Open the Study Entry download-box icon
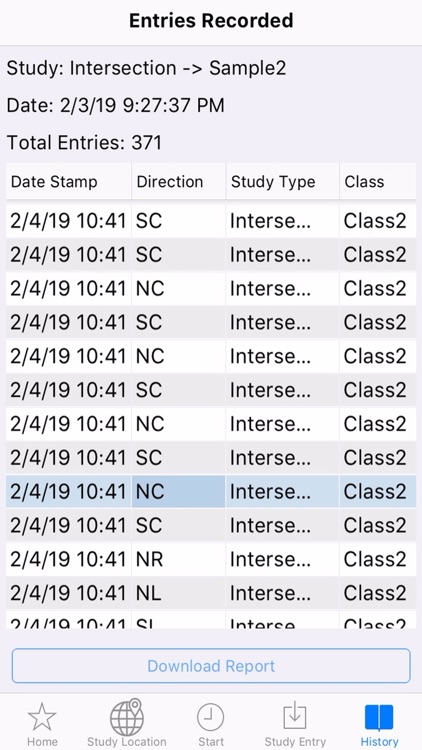The height and width of the screenshot is (750, 422). [295, 716]
